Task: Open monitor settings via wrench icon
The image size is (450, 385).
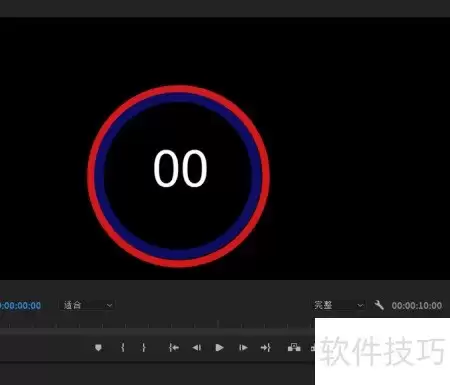Action: tap(379, 305)
